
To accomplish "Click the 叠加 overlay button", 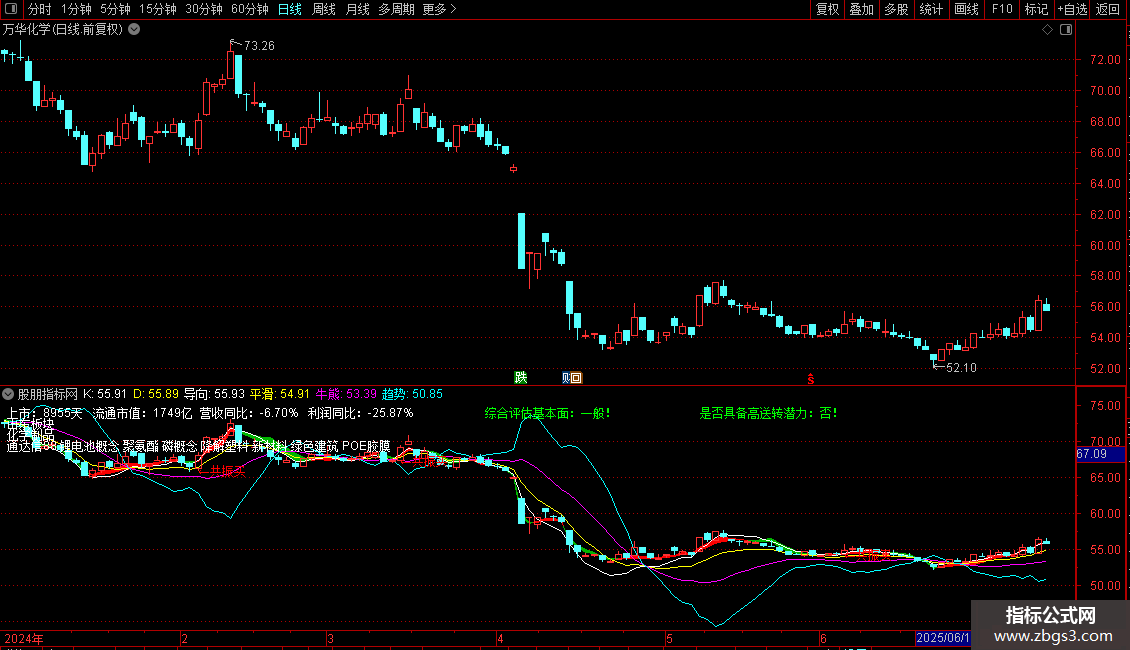I will tap(861, 10).
